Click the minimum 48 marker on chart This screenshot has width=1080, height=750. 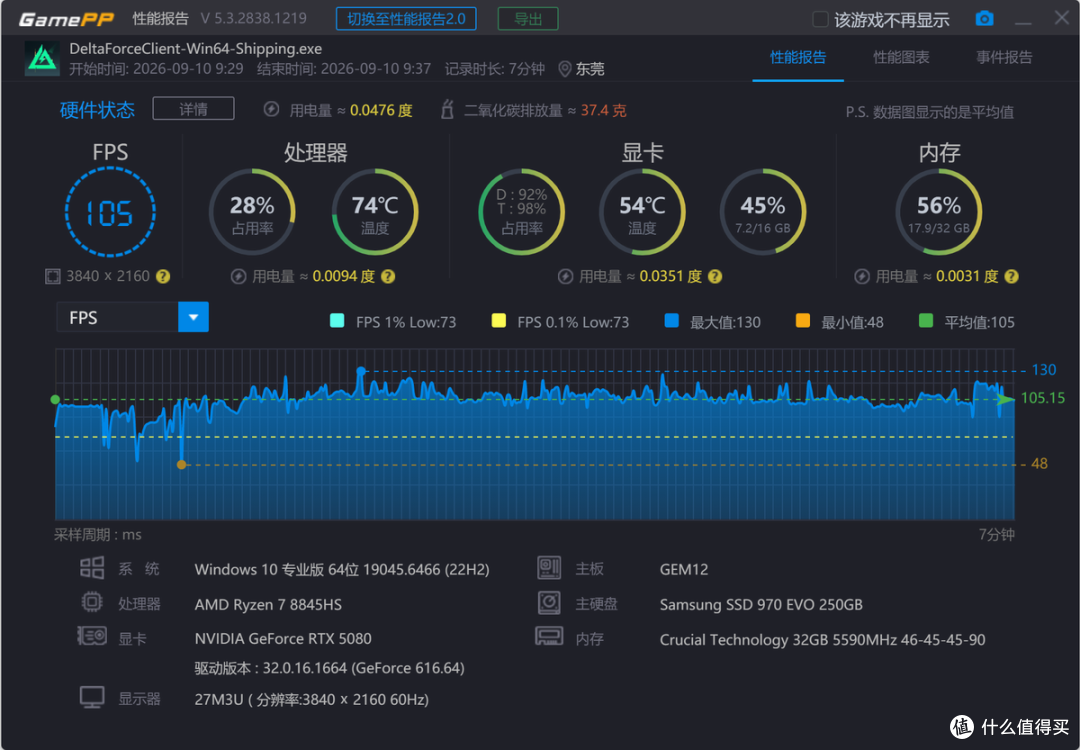(181, 465)
